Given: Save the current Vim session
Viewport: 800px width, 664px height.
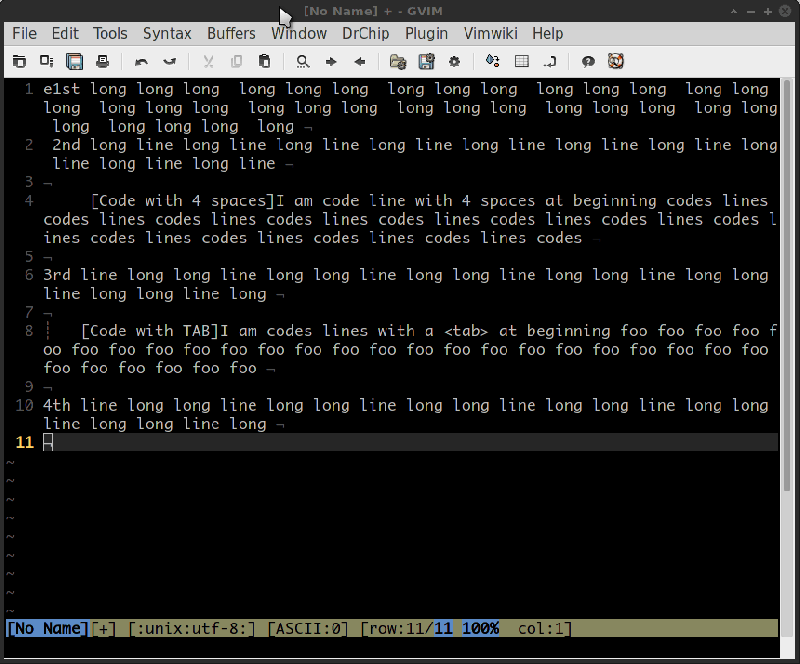Looking at the screenshot, I should click(x=426, y=61).
